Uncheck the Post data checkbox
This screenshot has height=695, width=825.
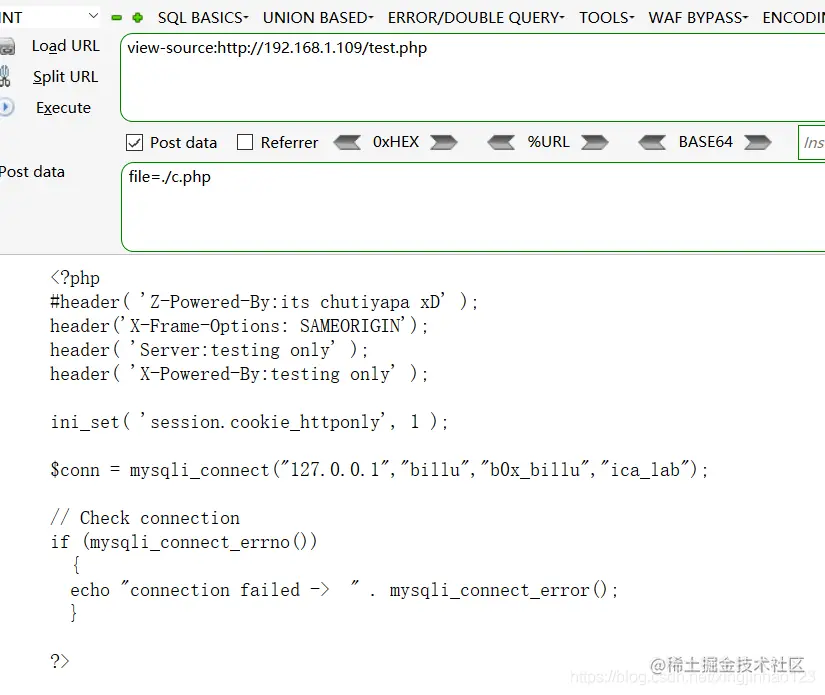[x=135, y=143]
